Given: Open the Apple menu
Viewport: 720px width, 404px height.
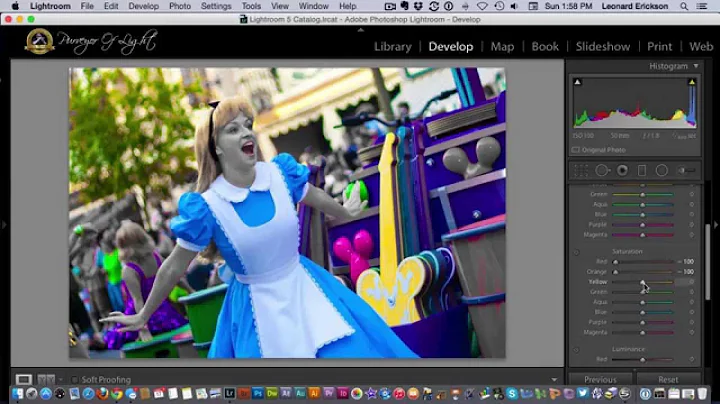Looking at the screenshot, I should click(15, 6).
